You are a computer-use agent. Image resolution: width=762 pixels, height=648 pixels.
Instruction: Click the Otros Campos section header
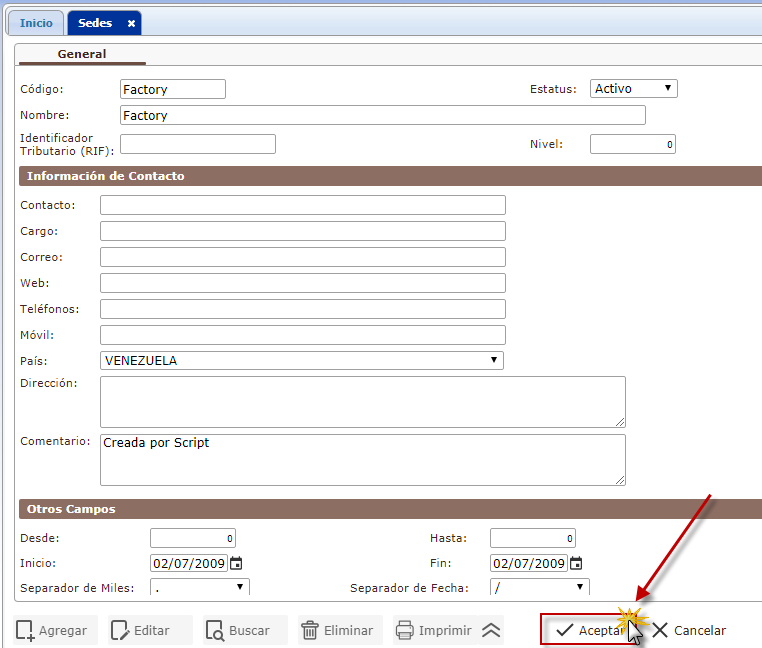click(390, 509)
